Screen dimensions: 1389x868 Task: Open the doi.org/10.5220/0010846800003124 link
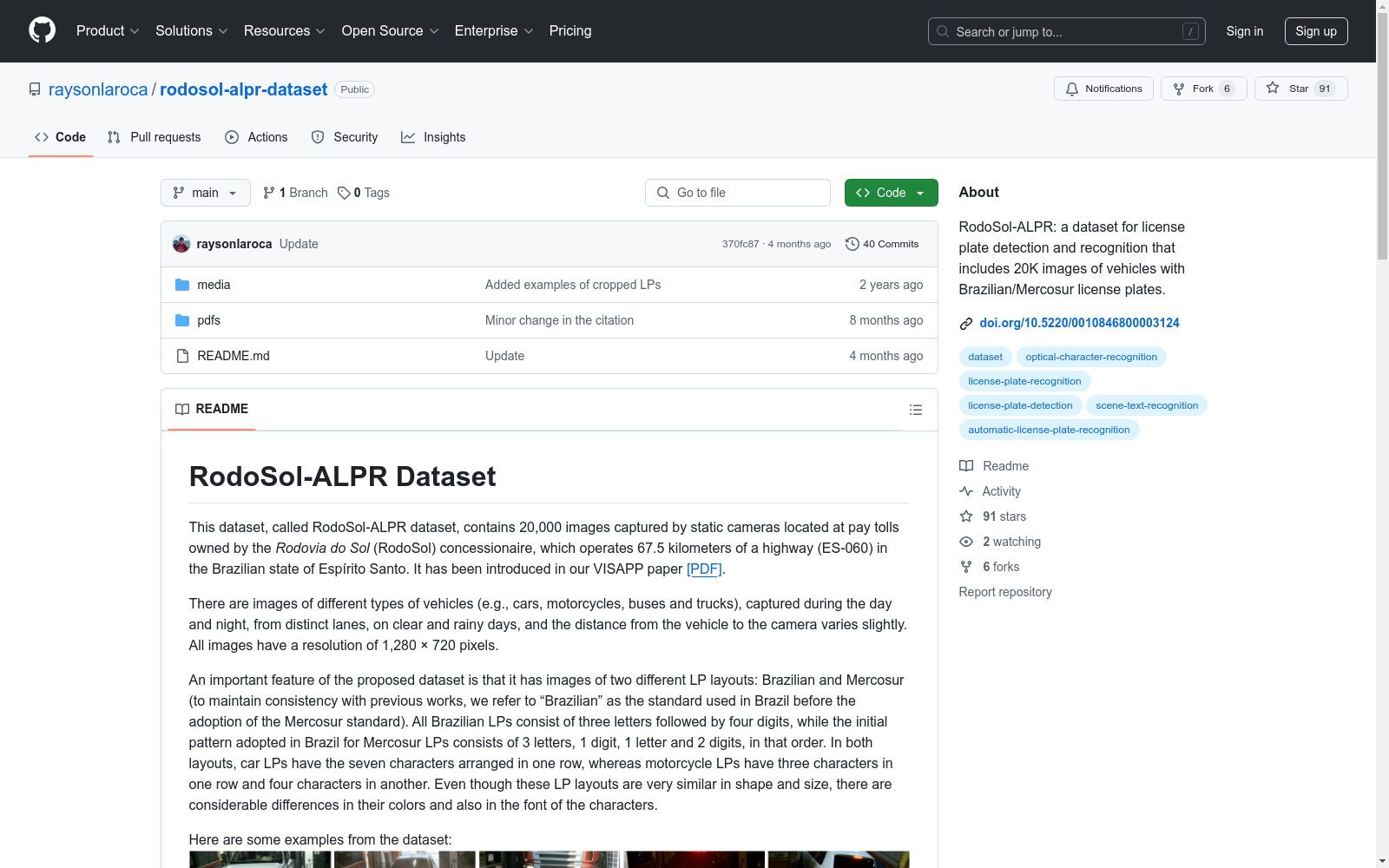pos(1079,323)
